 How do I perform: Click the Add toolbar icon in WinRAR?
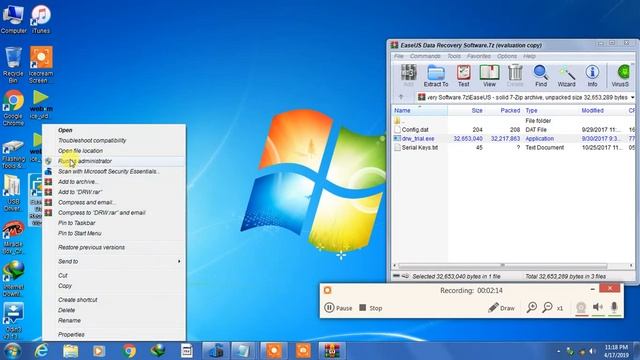tap(408, 76)
